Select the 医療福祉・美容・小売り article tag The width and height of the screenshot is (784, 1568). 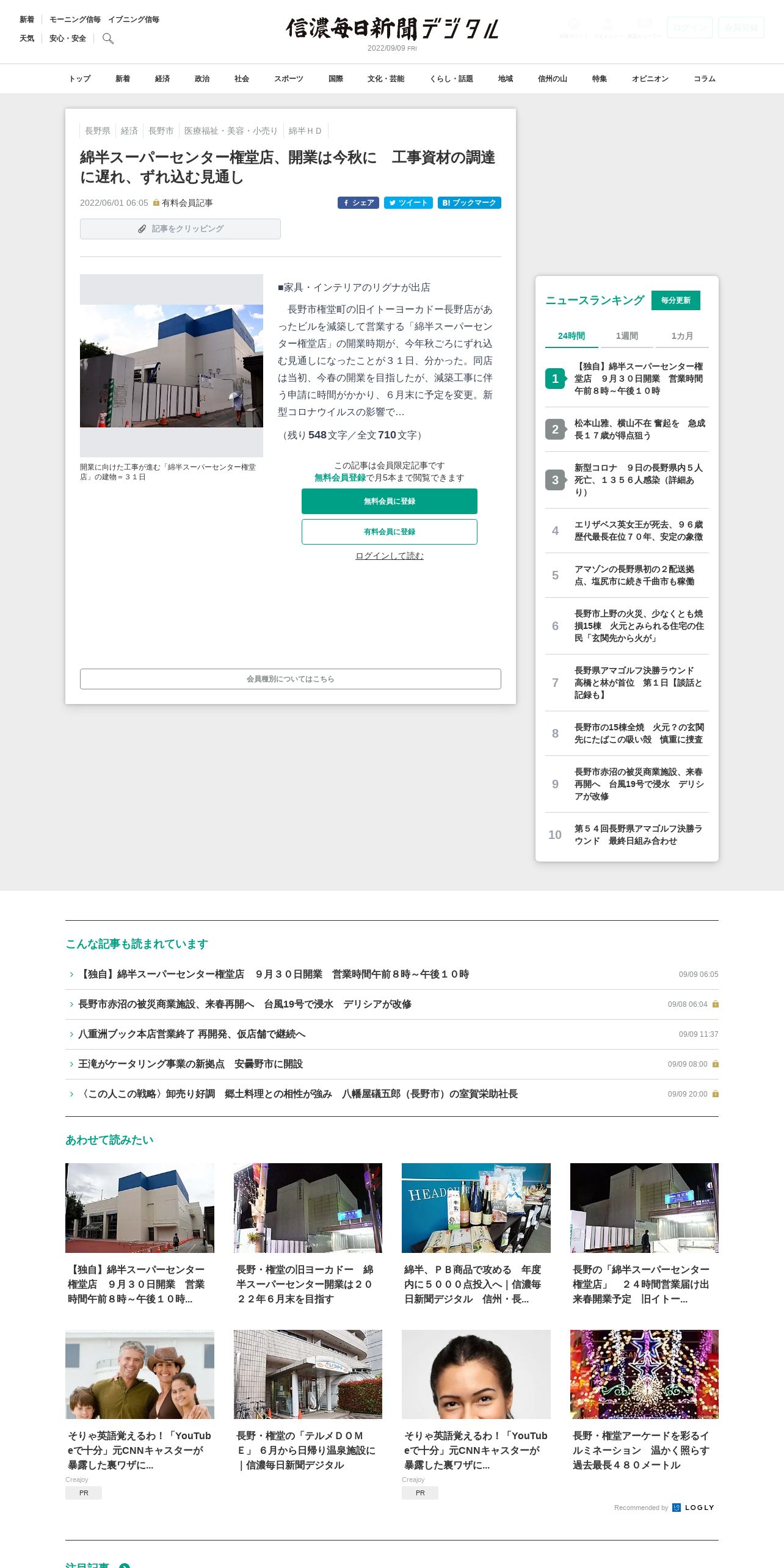coord(231,131)
